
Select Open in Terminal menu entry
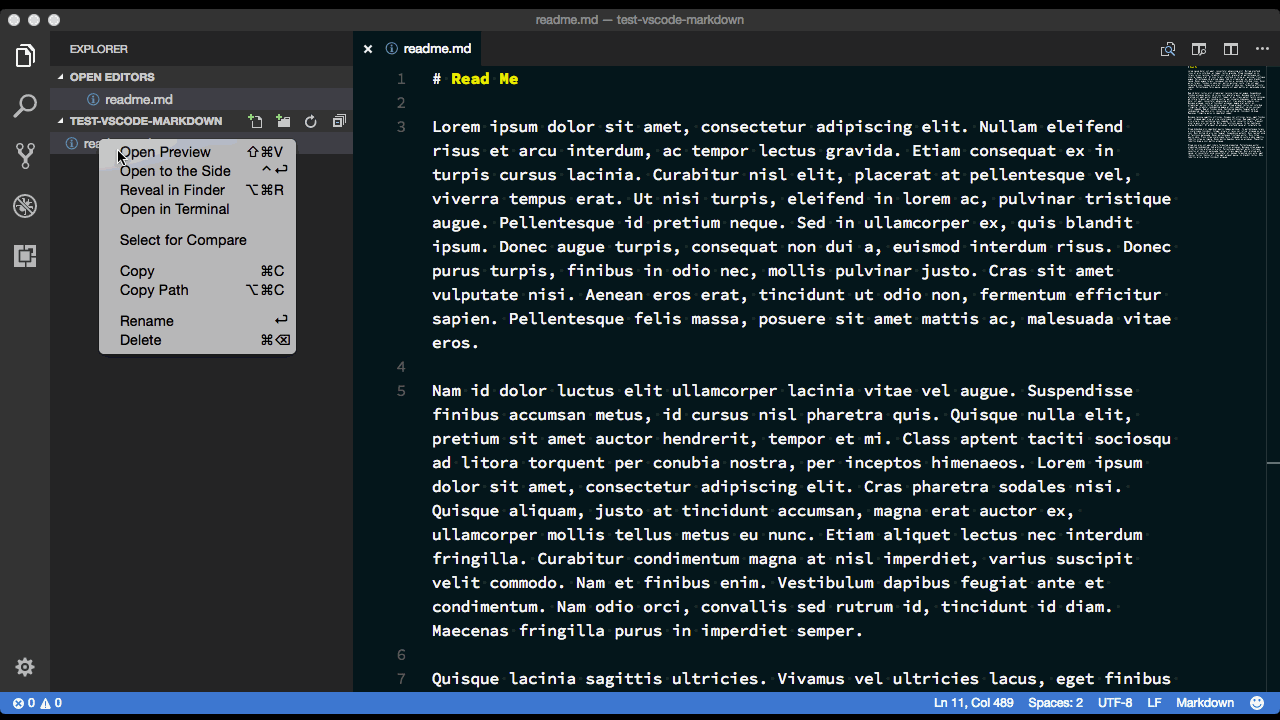click(197, 209)
